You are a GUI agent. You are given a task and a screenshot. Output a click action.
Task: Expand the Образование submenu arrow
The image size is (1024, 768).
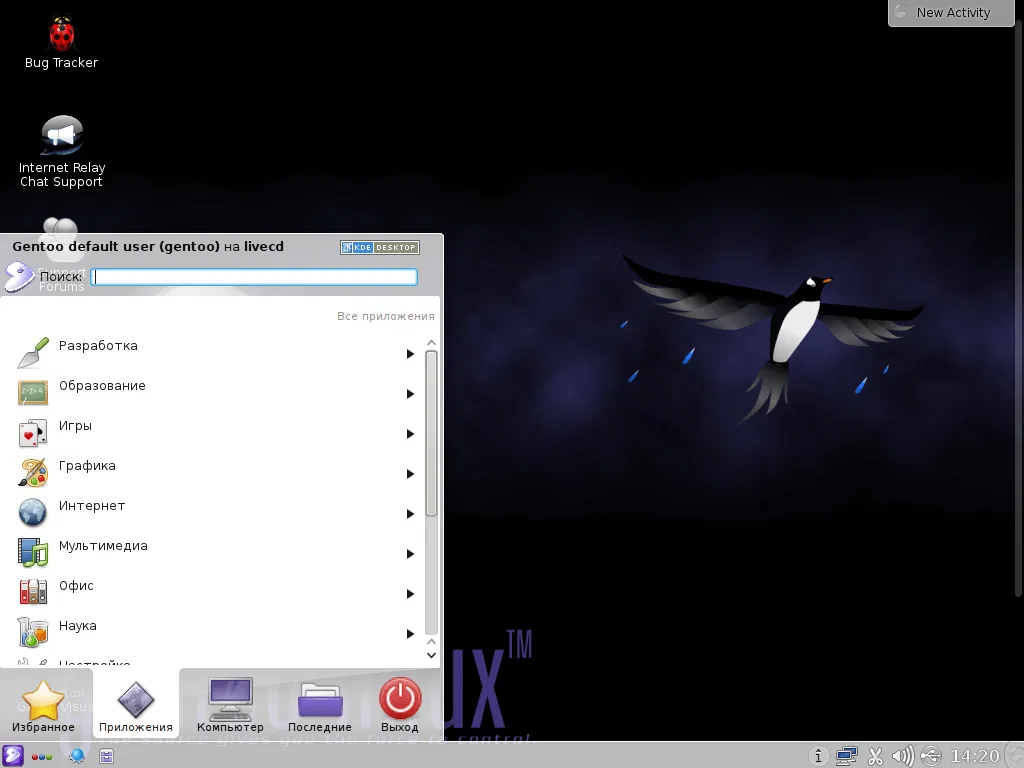tap(410, 394)
